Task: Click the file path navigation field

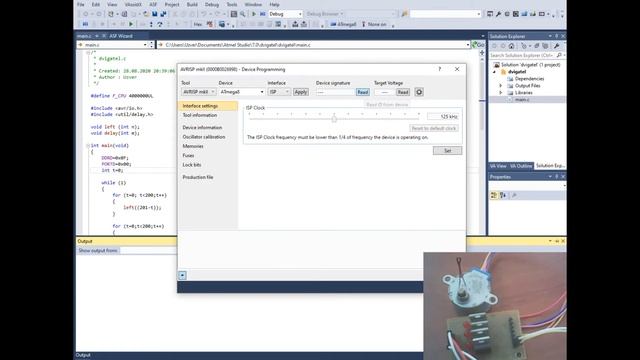Action: click(x=313, y=44)
